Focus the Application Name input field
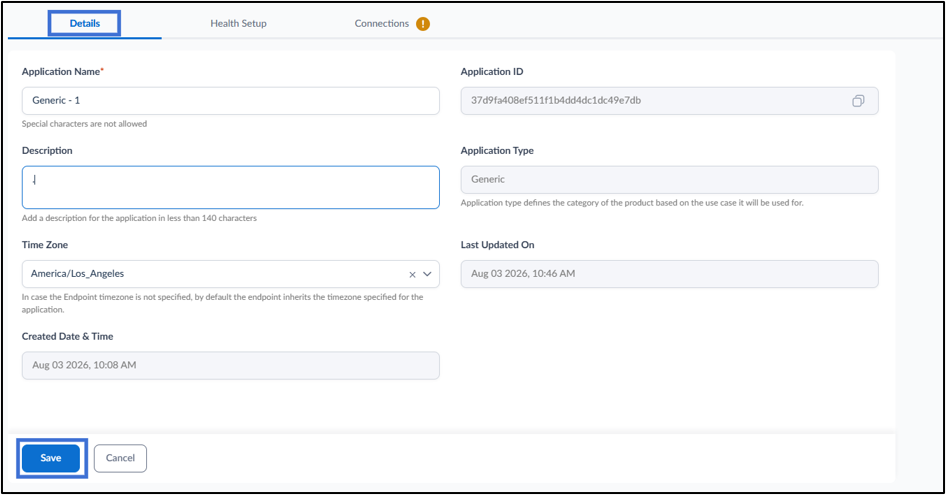The width and height of the screenshot is (946, 495). [x=230, y=101]
